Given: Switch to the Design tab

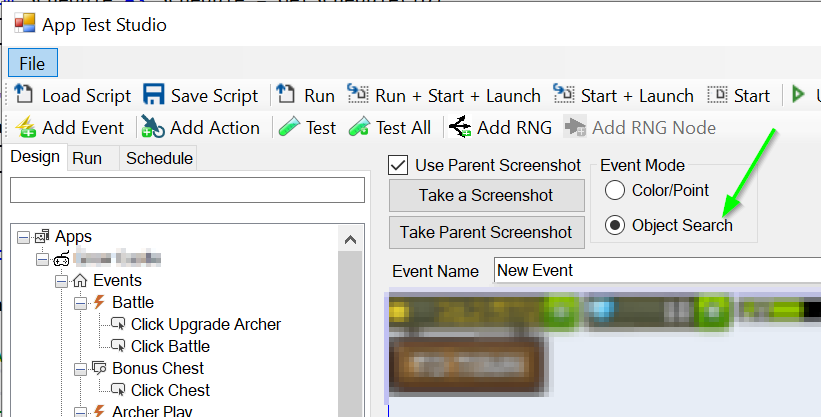Looking at the screenshot, I should pyautogui.click(x=35, y=157).
